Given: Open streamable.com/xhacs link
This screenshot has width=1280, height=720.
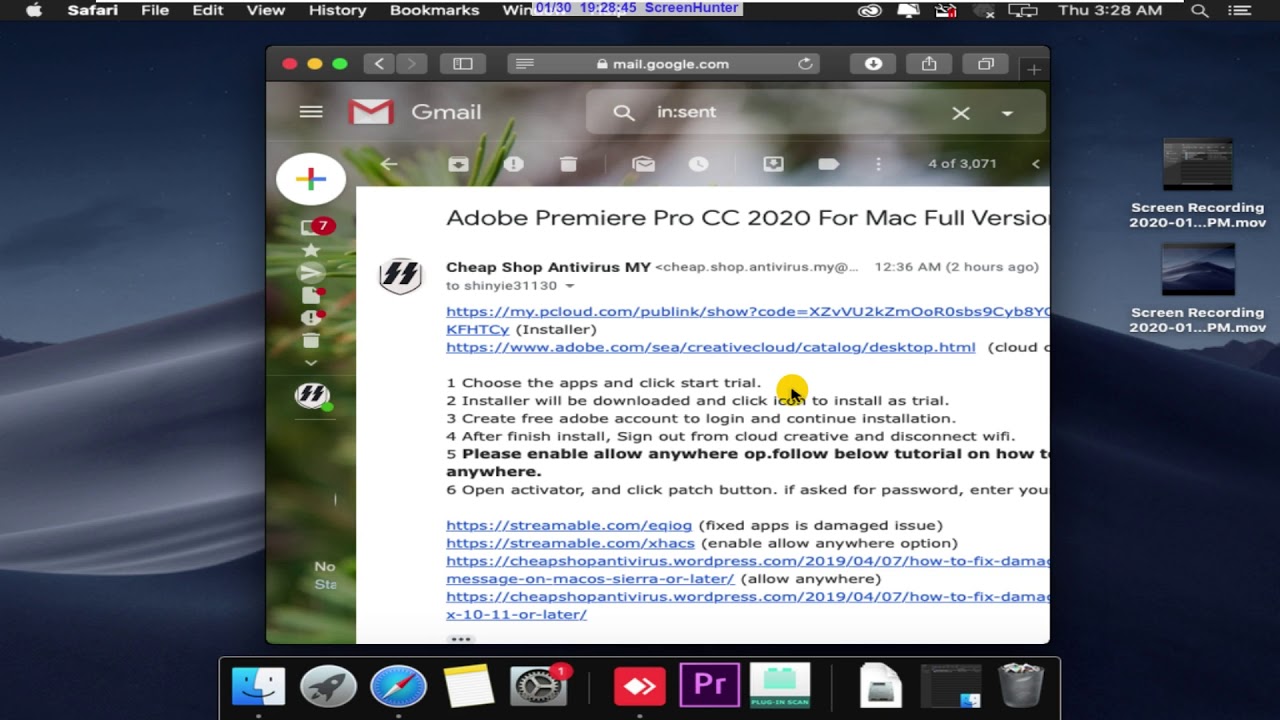Looking at the screenshot, I should click(570, 543).
